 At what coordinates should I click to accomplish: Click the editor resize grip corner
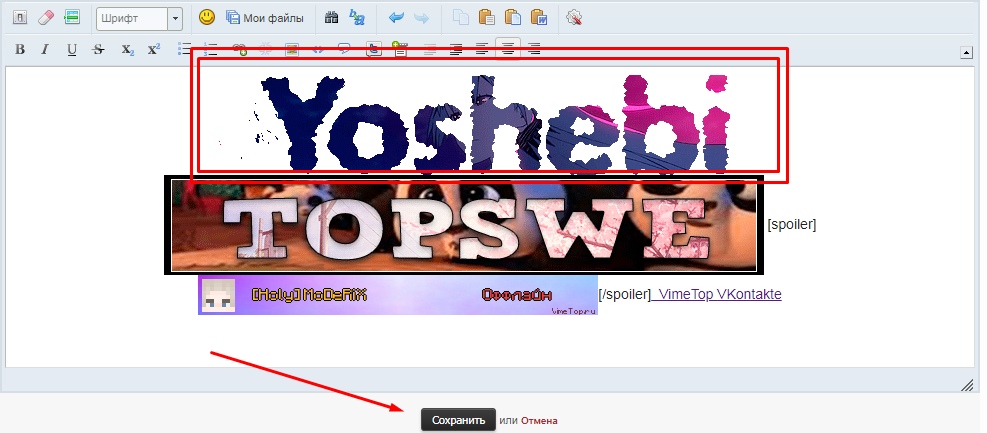tap(967, 385)
